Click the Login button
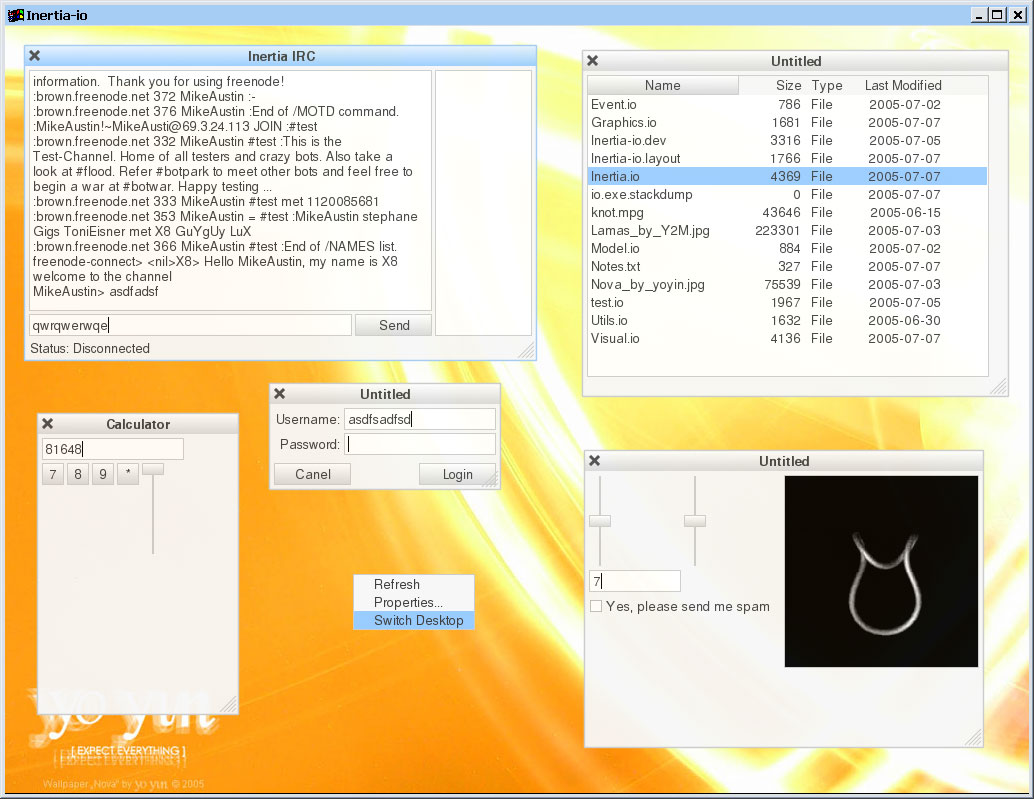This screenshot has height=799, width=1034. (x=457, y=474)
